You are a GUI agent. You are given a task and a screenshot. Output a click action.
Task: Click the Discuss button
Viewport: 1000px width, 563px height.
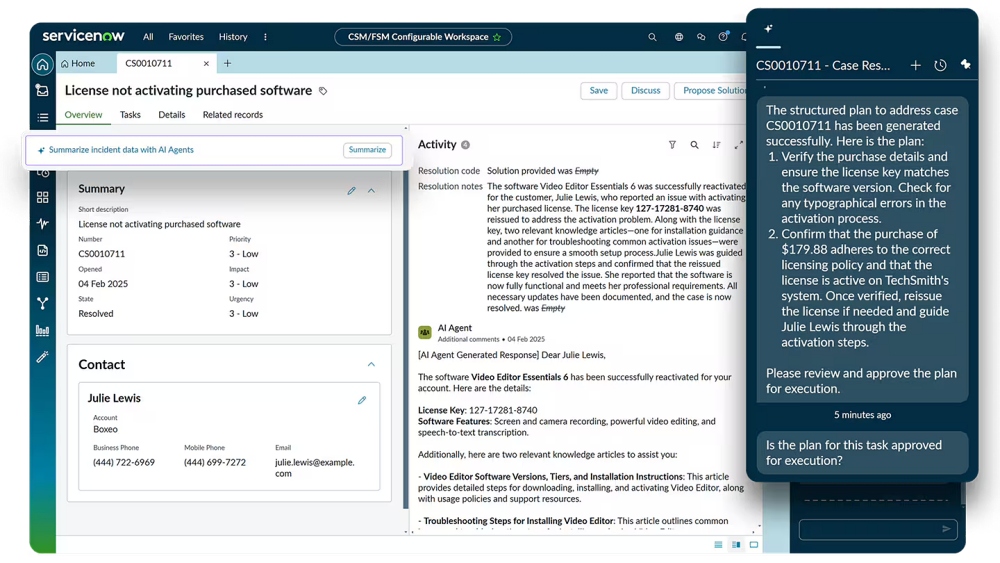coord(645,91)
